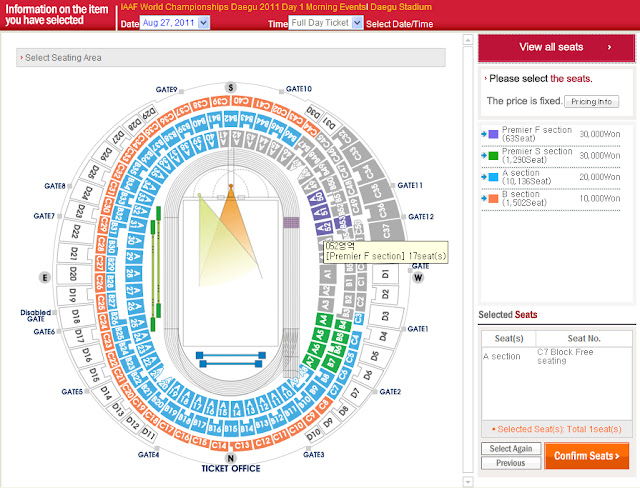Click the C7 Block Free seating entry
The image size is (640, 488).
[x=565, y=356]
